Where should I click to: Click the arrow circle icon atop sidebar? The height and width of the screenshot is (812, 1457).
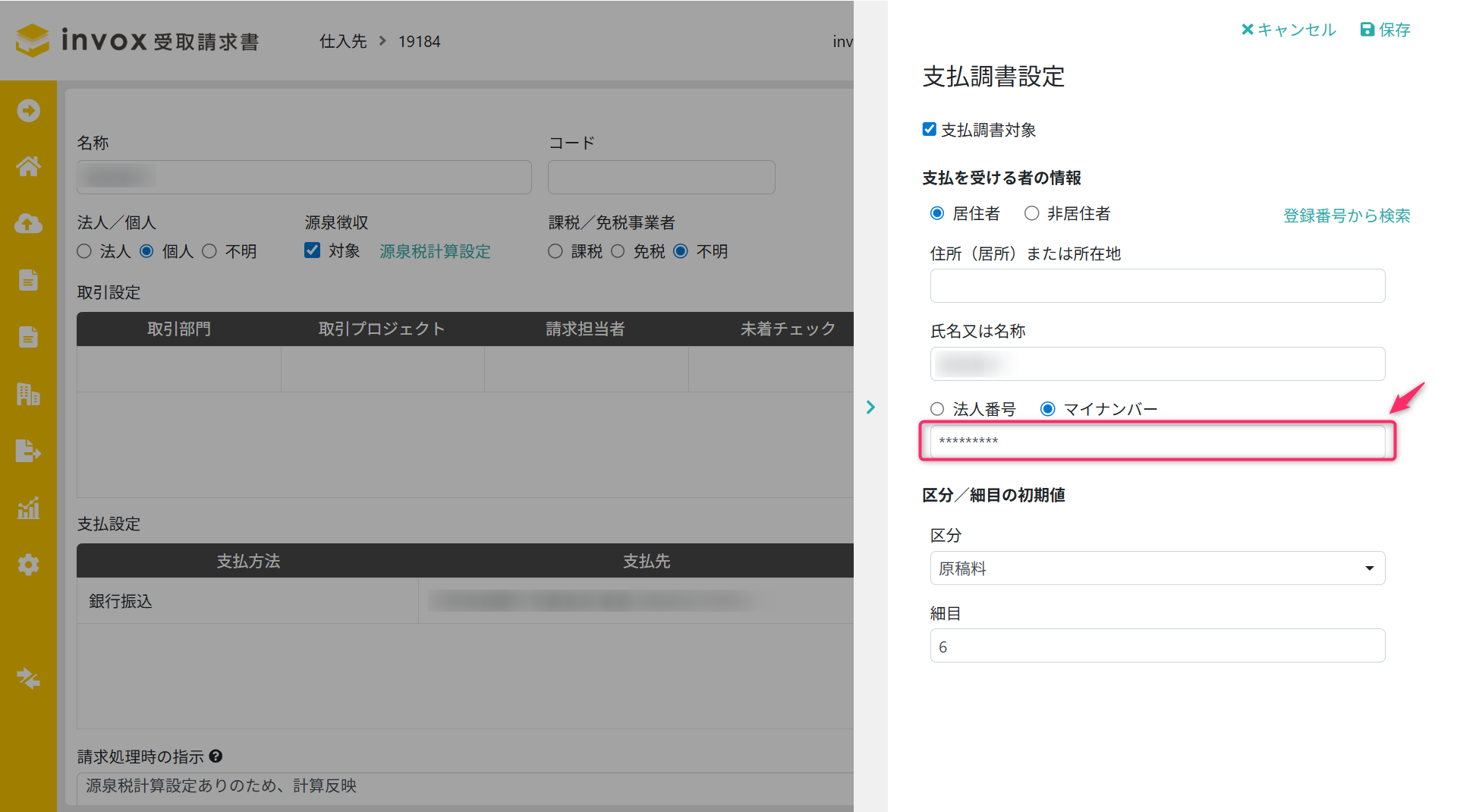coord(28,111)
